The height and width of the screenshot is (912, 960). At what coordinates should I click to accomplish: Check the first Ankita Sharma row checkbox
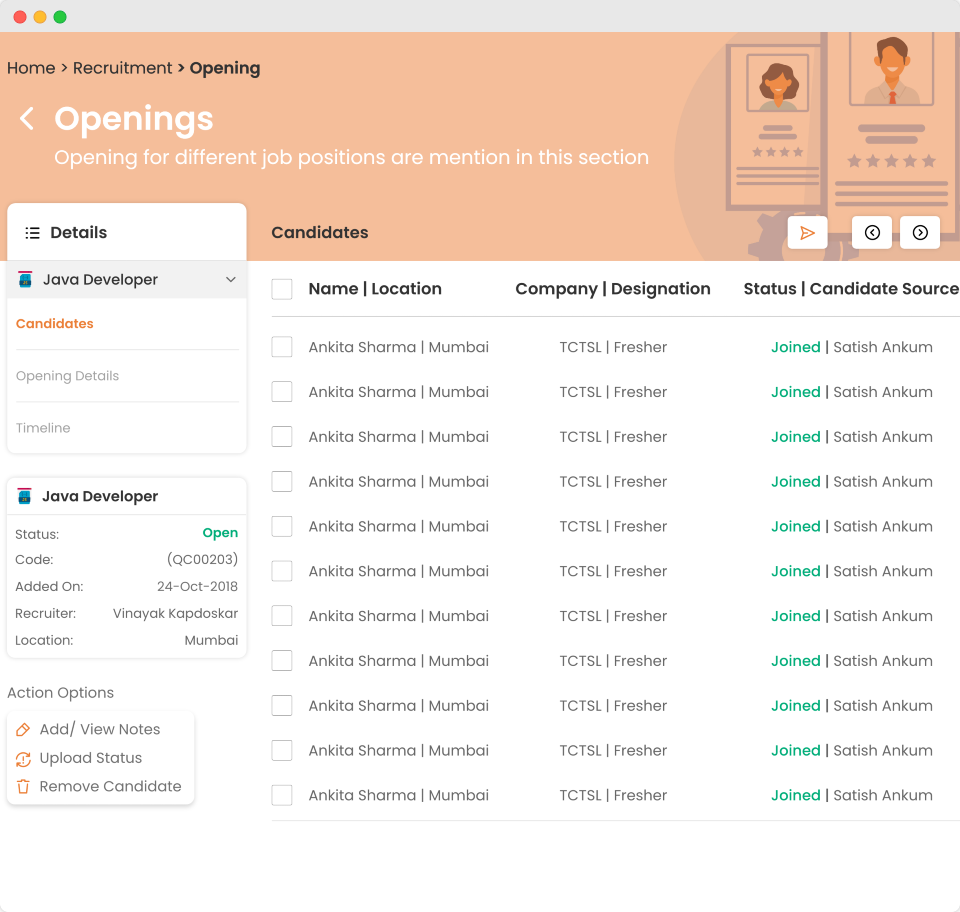[282, 347]
